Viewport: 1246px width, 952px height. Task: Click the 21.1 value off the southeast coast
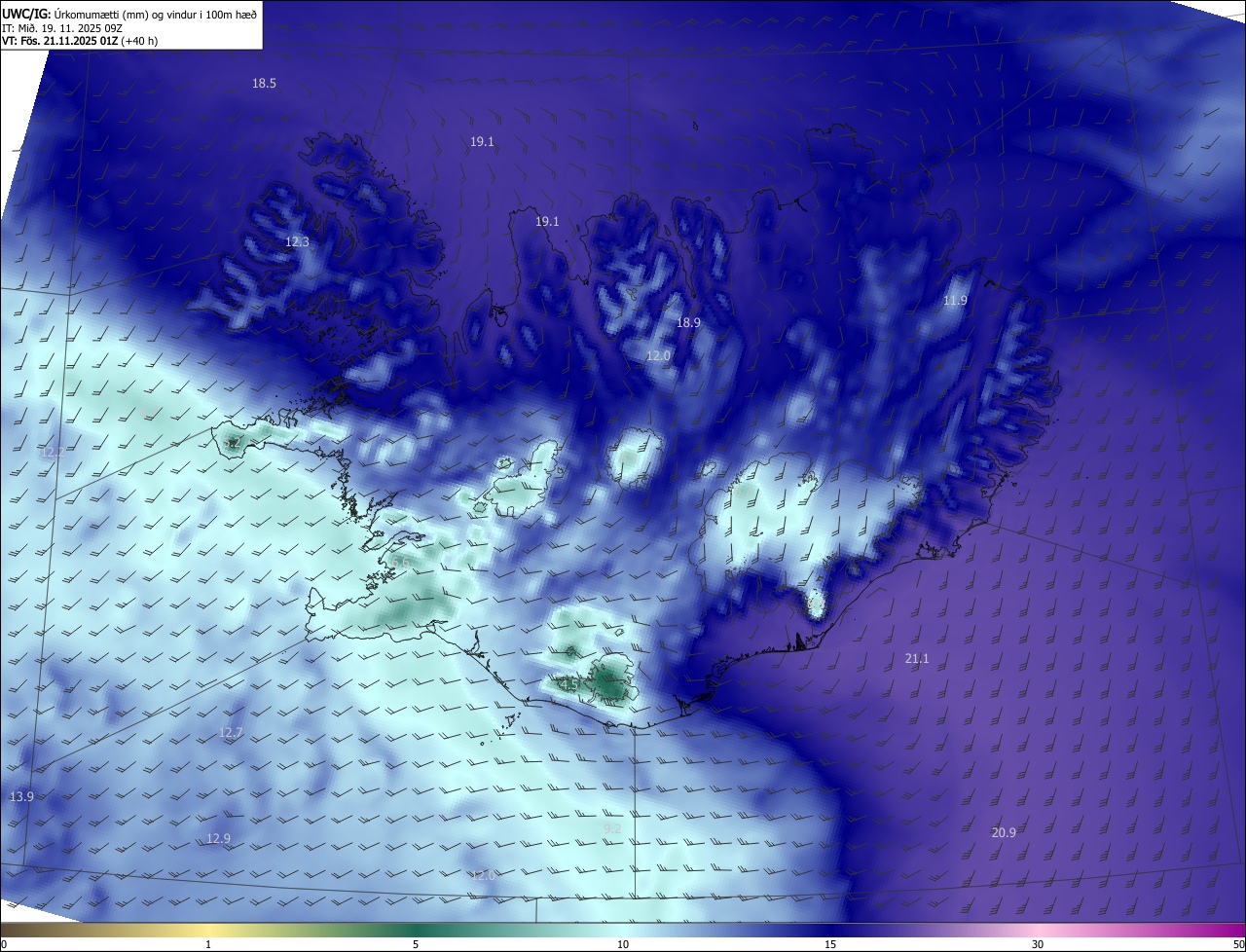(x=917, y=659)
